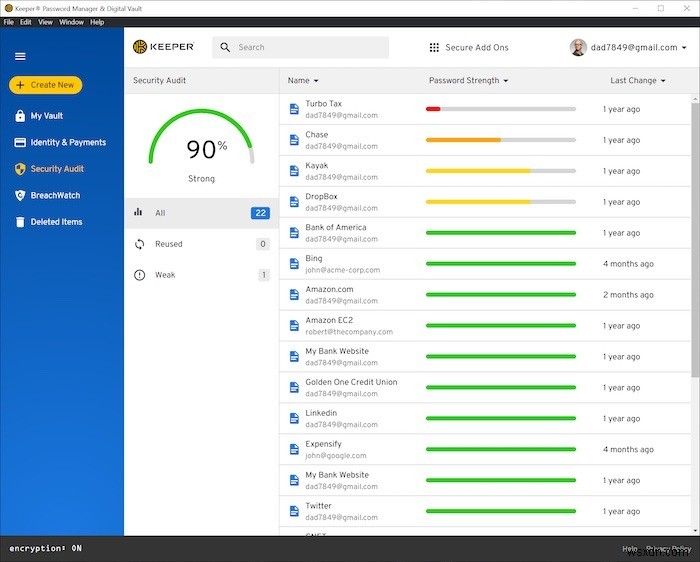
Task: Open the Window menu
Action: click(x=71, y=22)
